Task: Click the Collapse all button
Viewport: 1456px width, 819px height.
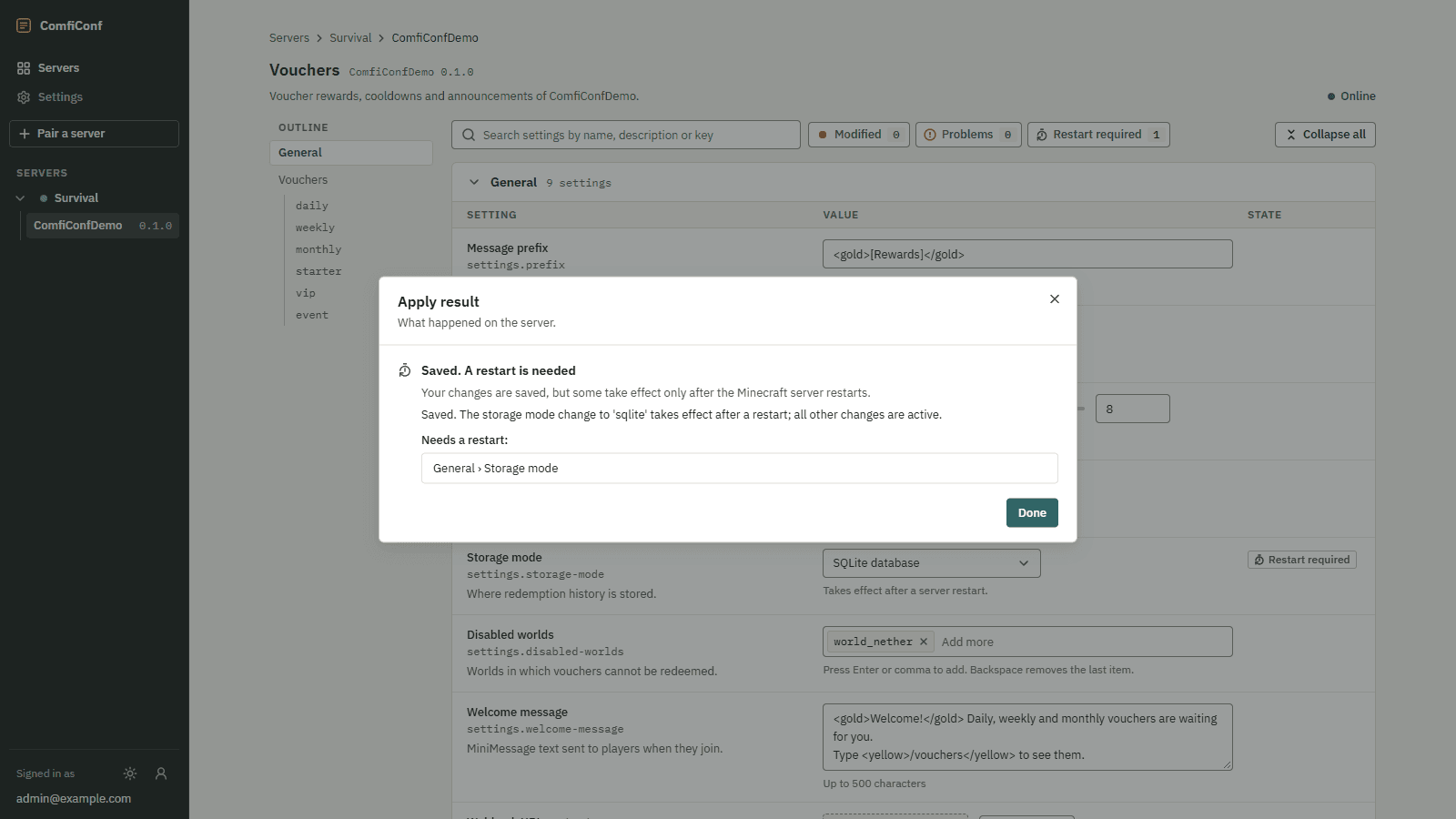Action: pos(1325,135)
